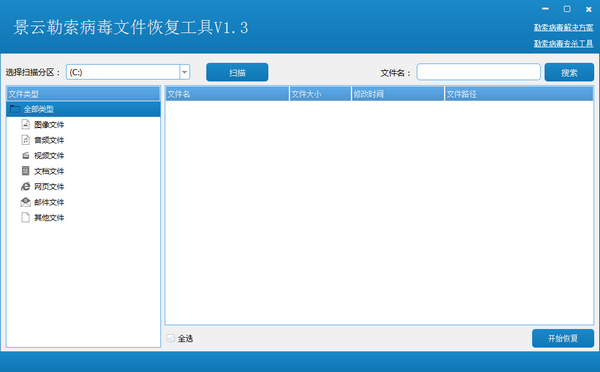Sort by the 文件大小 column header
The image size is (600, 372).
point(320,94)
